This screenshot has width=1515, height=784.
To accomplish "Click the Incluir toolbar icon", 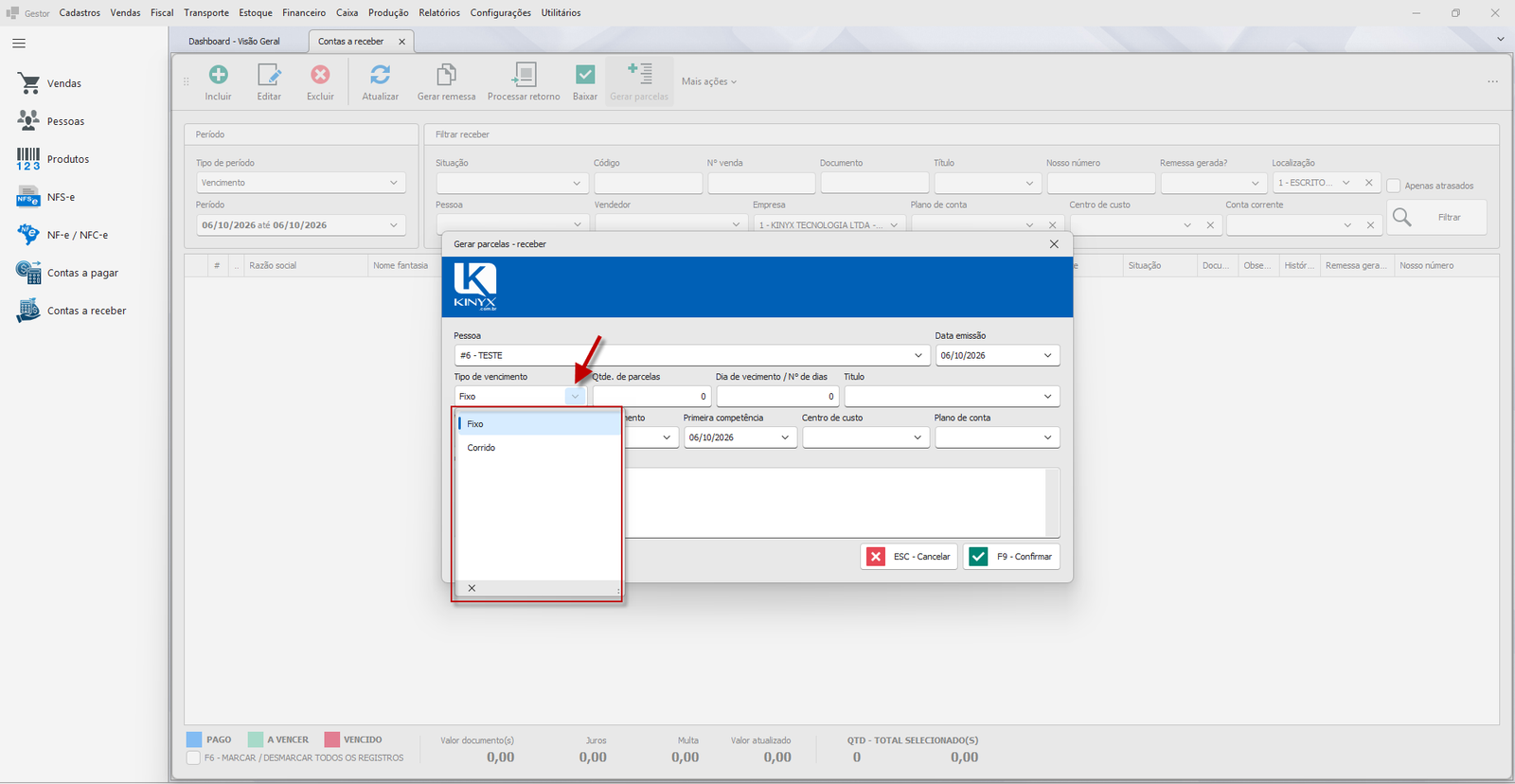I will click(218, 75).
